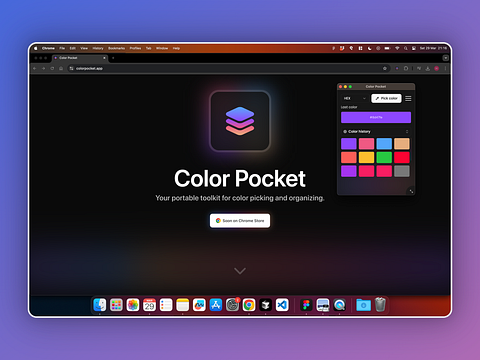Open a new tab with plus button
The width and height of the screenshot is (480, 360).
pyautogui.click(x=113, y=58)
